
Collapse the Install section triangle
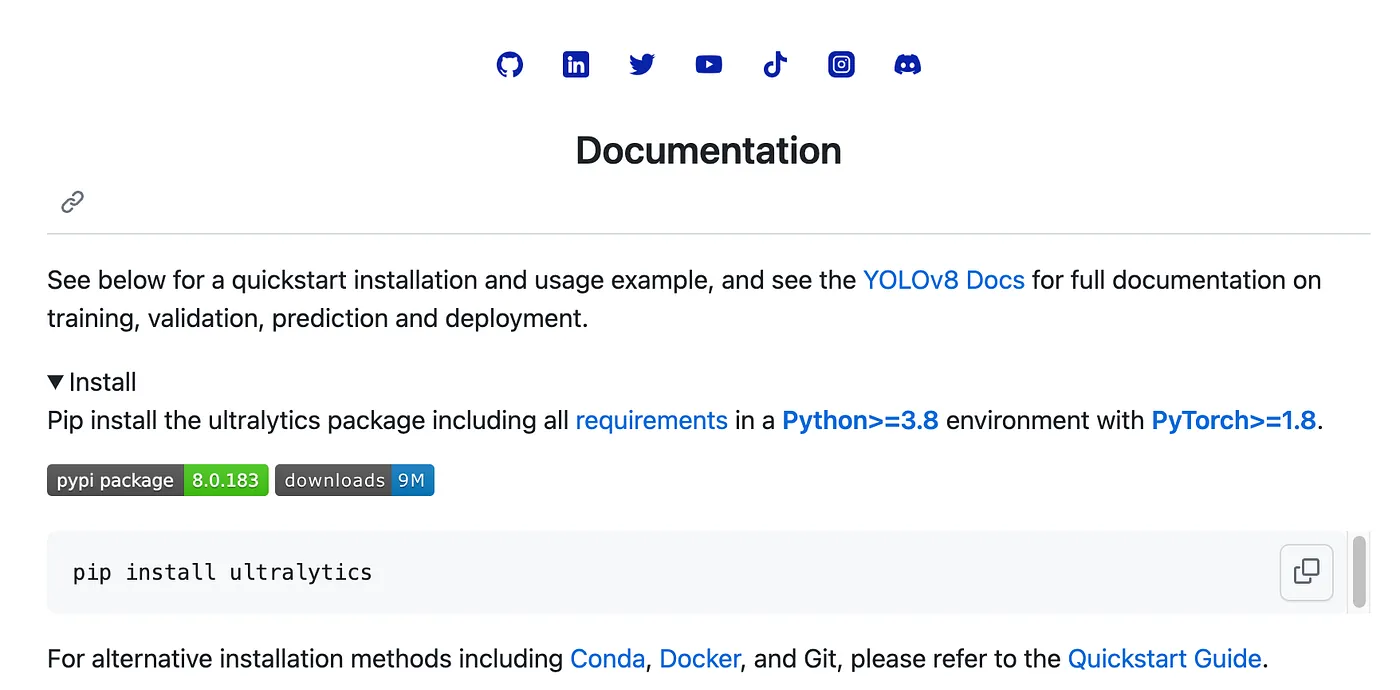[56, 382]
